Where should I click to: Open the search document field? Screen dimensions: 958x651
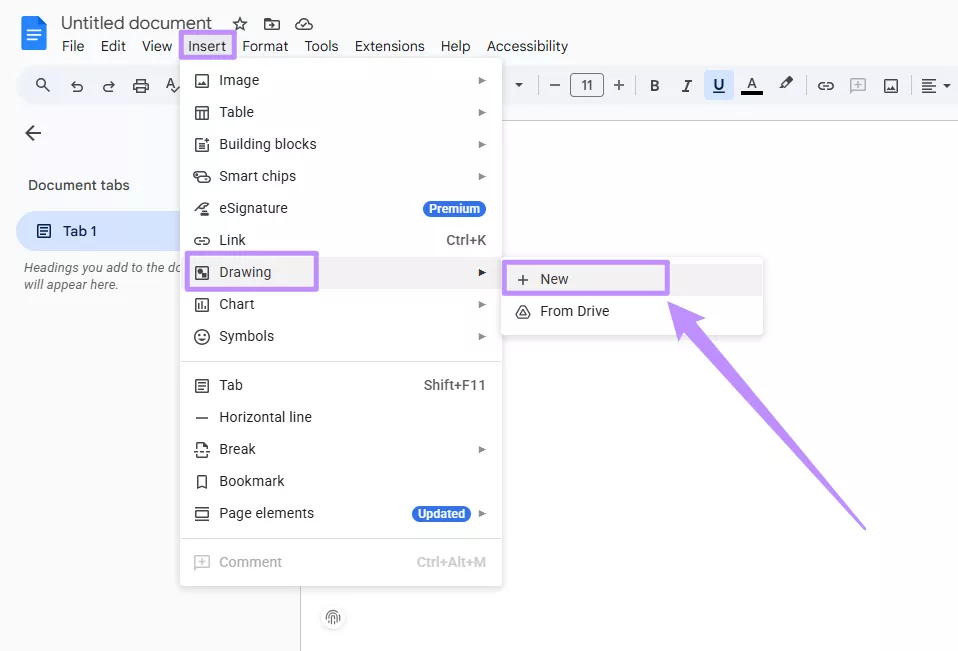coord(41,85)
